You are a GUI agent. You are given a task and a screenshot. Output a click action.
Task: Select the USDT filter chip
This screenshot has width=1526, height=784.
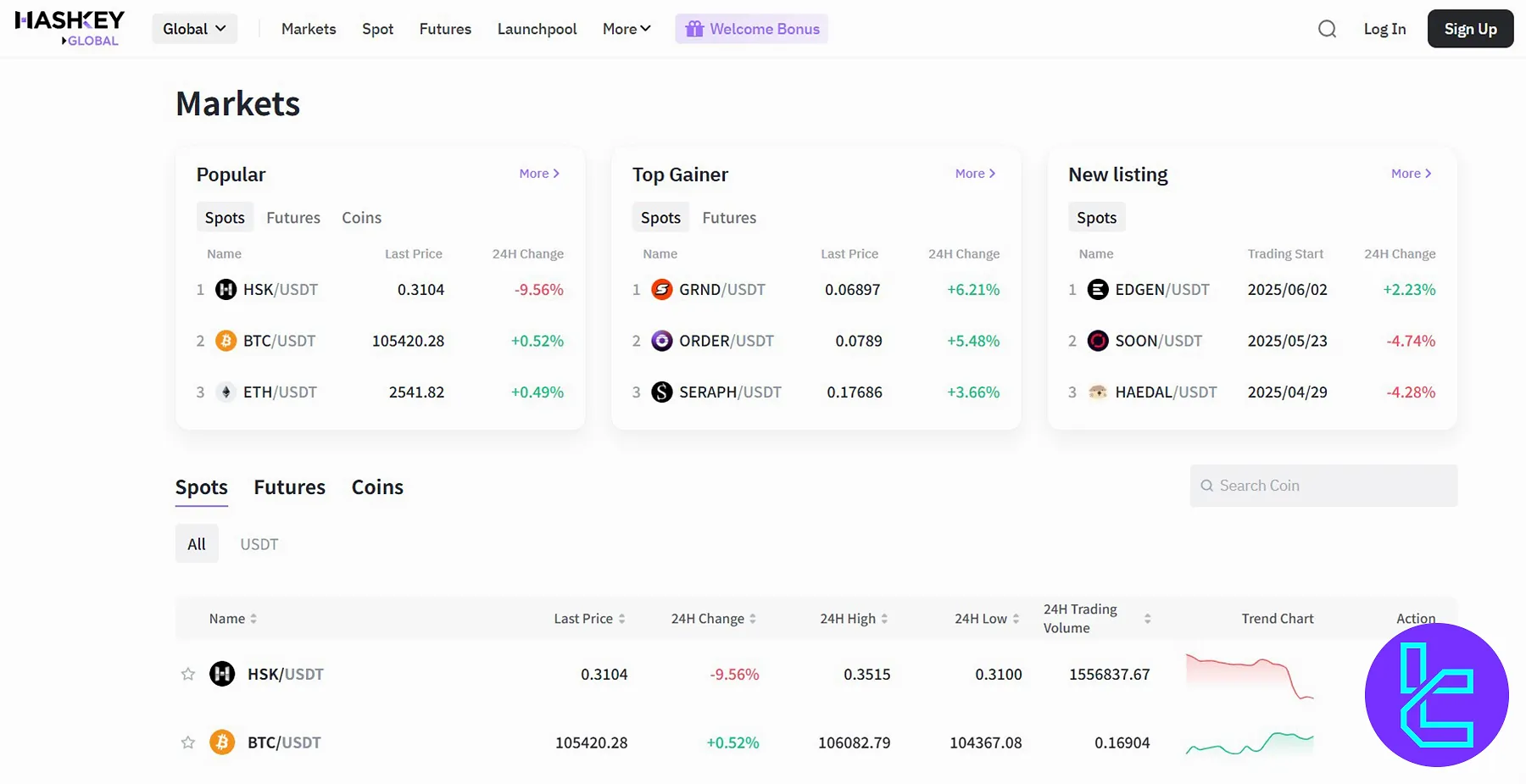point(259,544)
